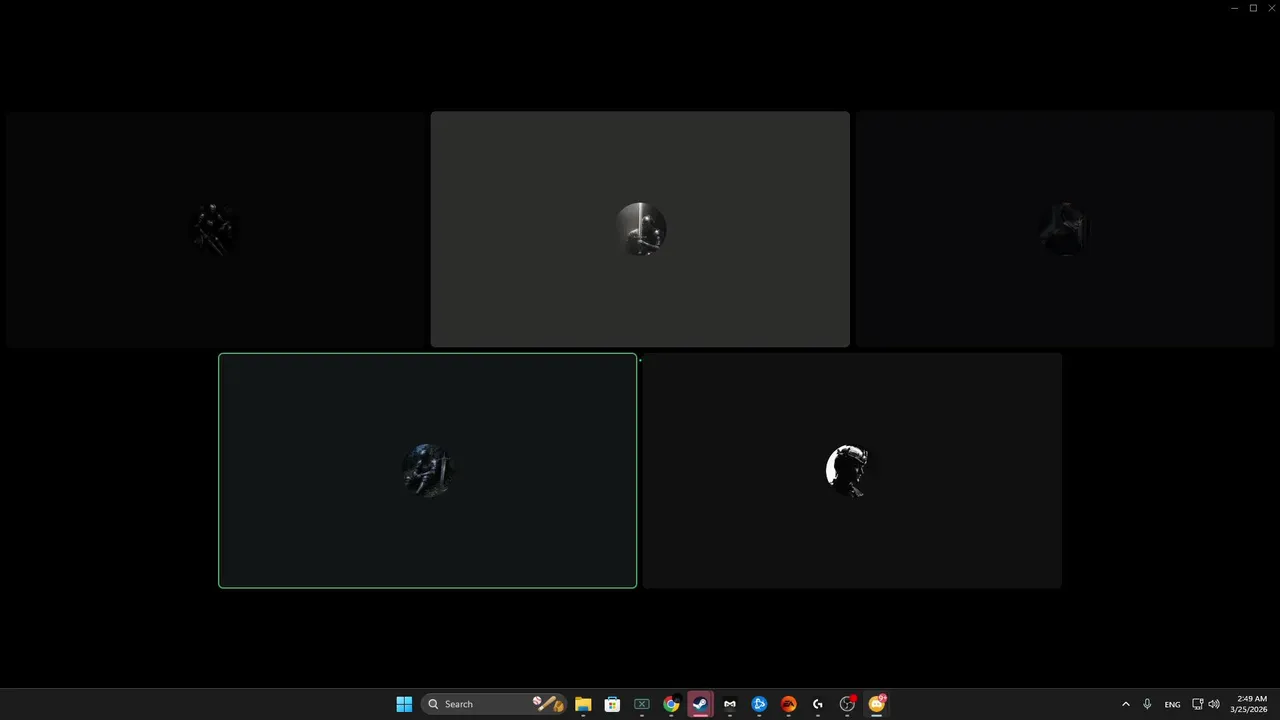1280x720 pixels.
Task: Select the green-outlined speaking participant tile
Action: pyautogui.click(x=428, y=470)
